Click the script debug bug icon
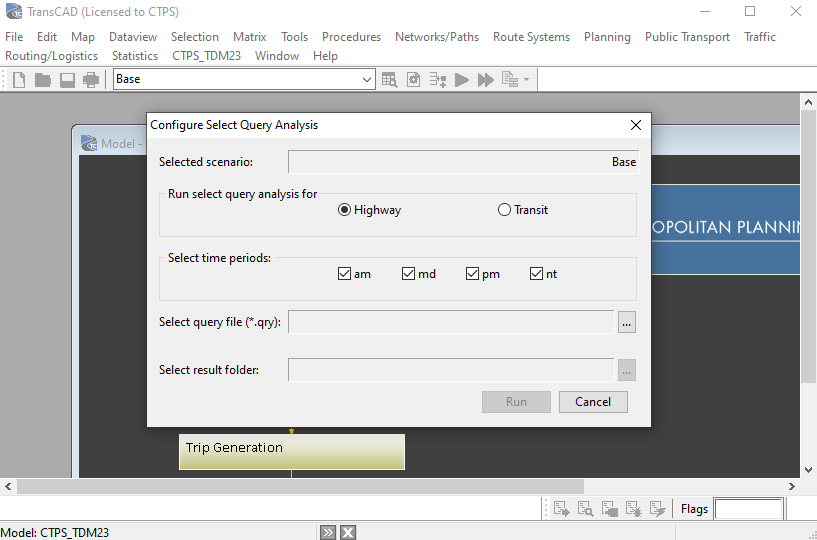The width and height of the screenshot is (817, 540). (633, 509)
